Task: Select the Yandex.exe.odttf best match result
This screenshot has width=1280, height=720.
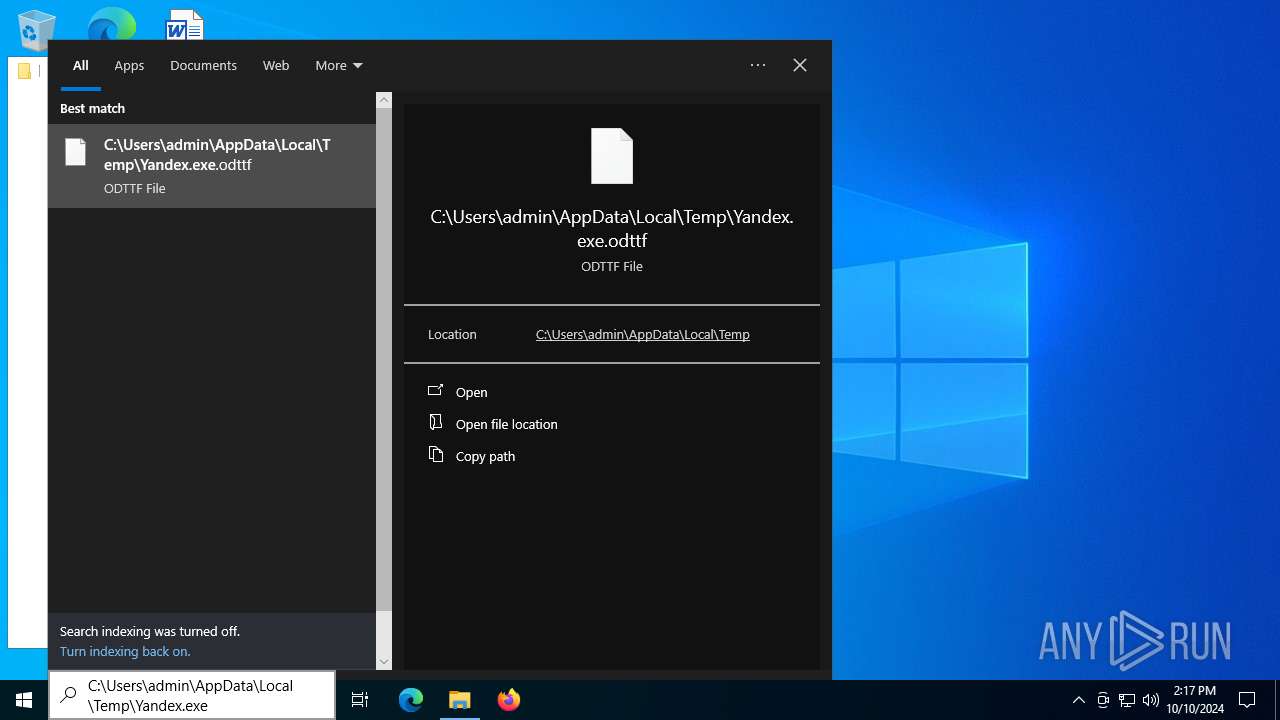Action: tap(212, 166)
